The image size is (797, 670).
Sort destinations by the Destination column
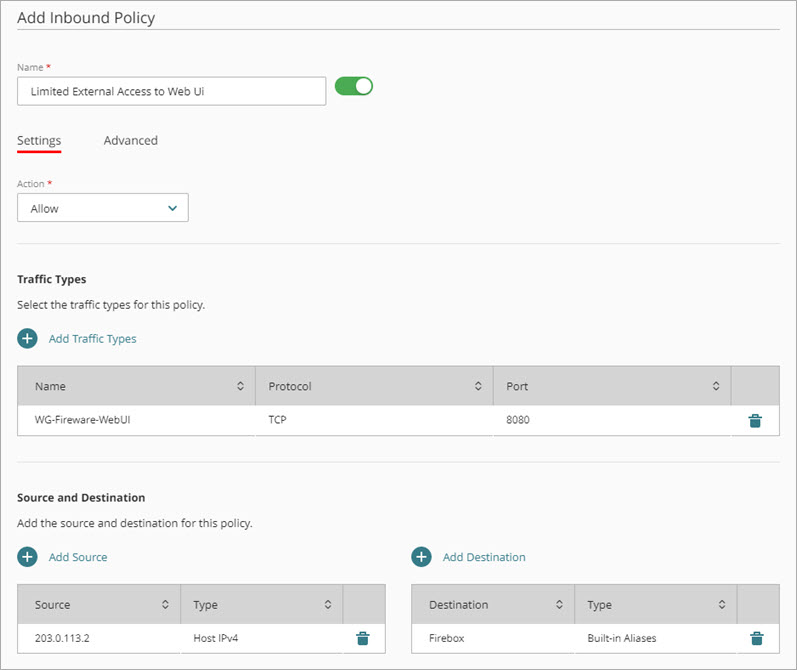click(x=559, y=605)
